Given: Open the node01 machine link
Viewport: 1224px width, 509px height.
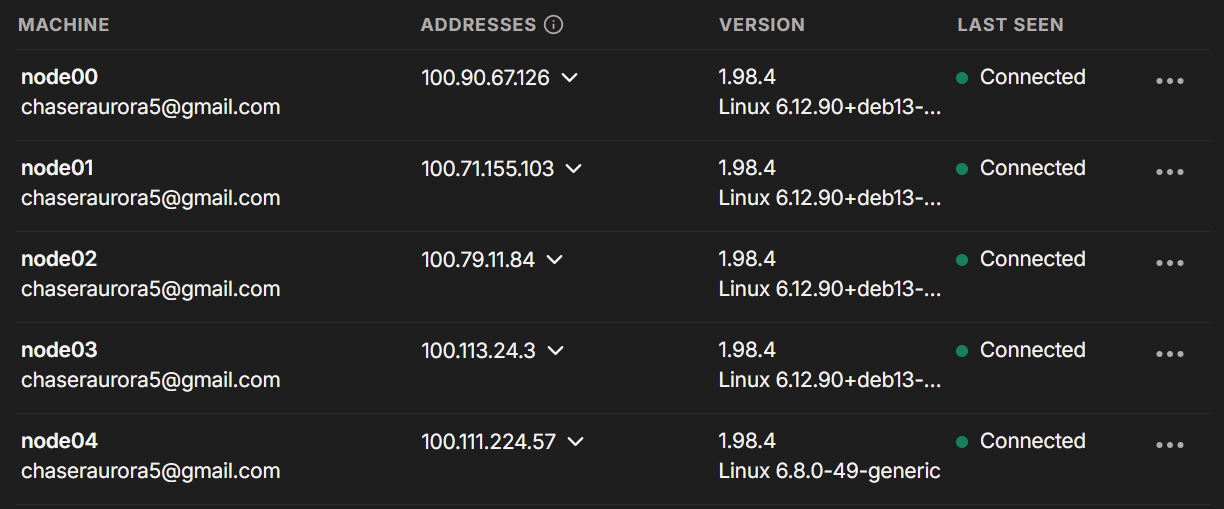Looking at the screenshot, I should pos(57,168).
